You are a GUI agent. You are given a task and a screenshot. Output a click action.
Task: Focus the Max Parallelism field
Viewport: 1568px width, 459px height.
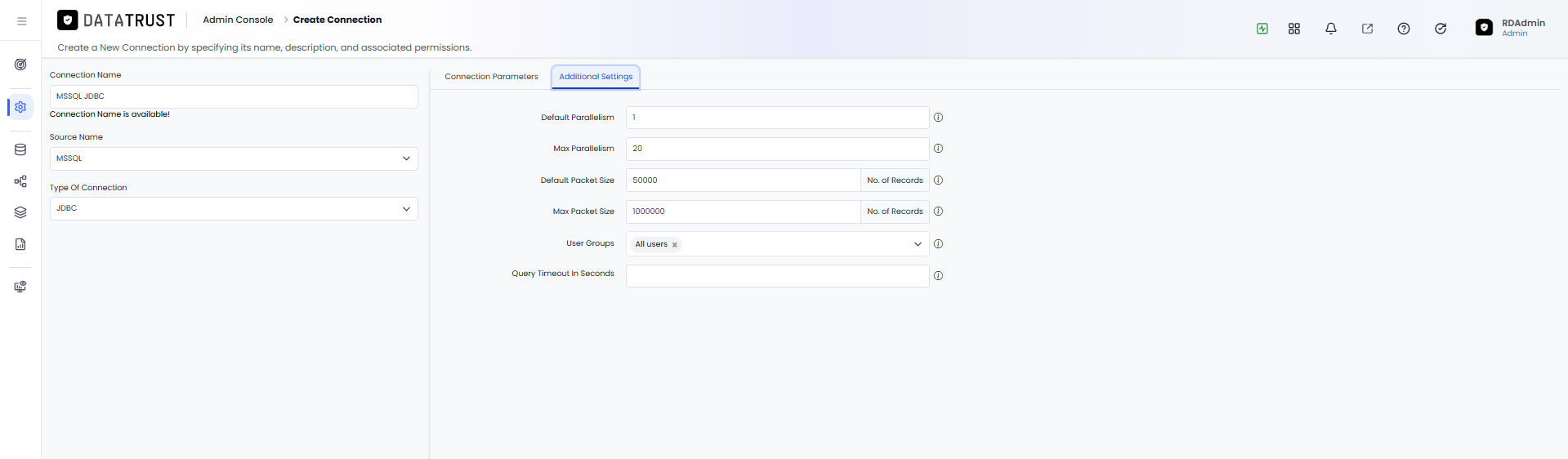777,149
